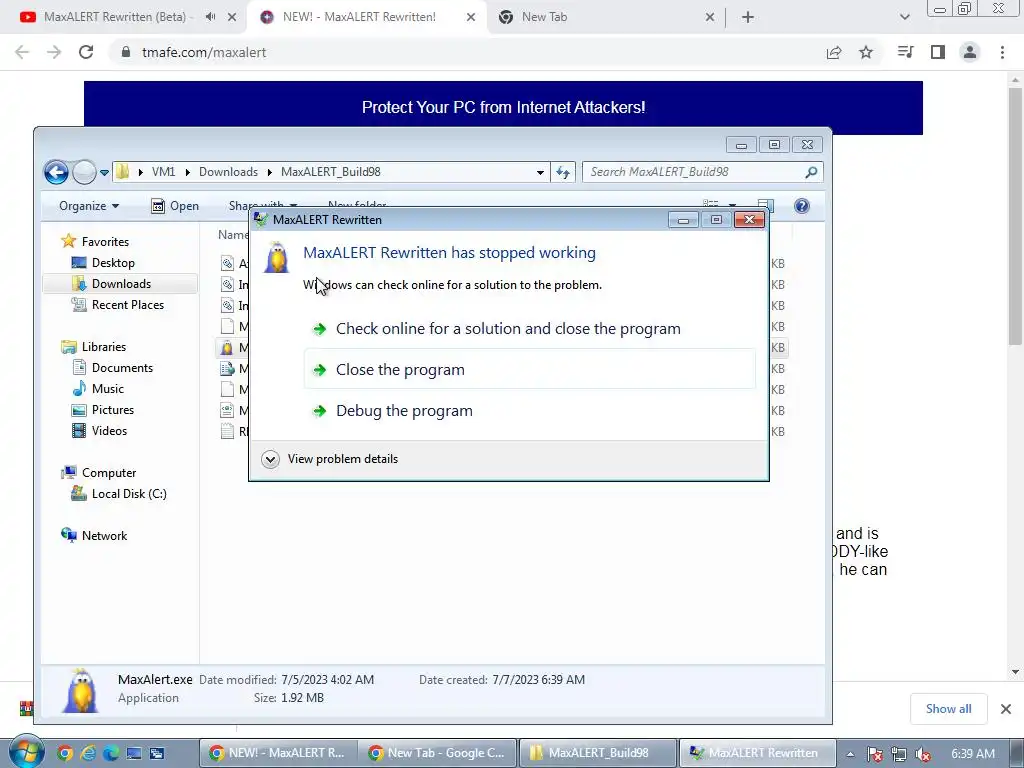Open the Chrome tab search dropdown

tap(904, 18)
